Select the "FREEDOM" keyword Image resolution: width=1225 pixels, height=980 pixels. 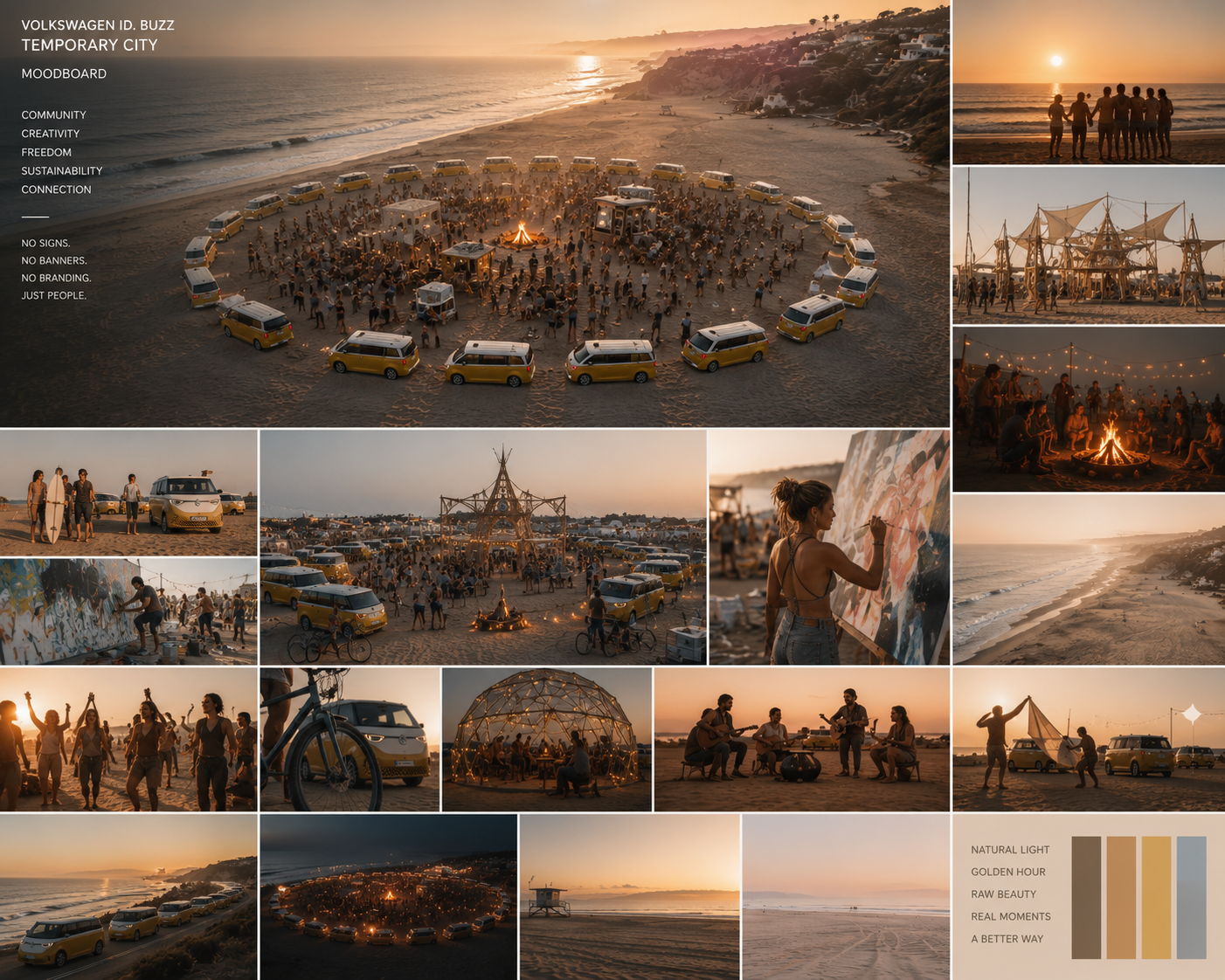(x=46, y=152)
